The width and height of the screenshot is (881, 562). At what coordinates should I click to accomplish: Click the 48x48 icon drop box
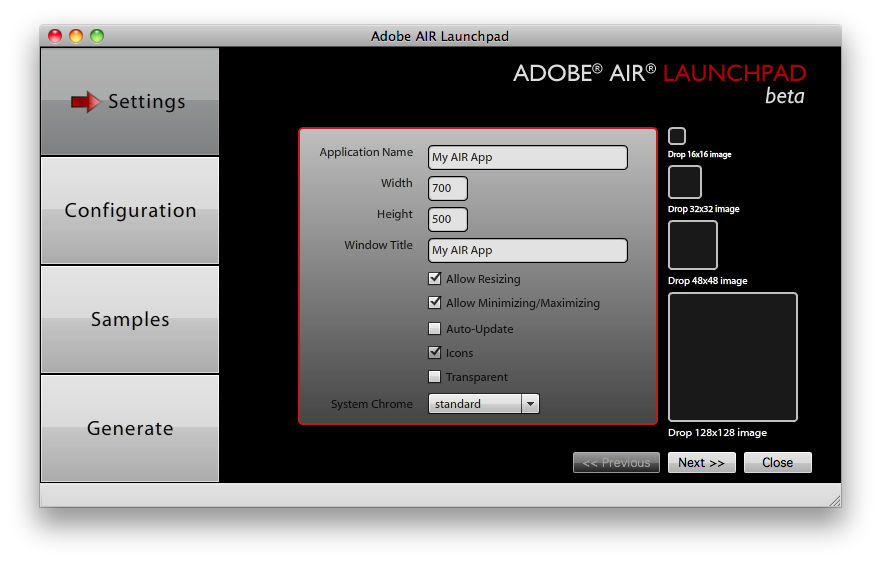click(693, 245)
